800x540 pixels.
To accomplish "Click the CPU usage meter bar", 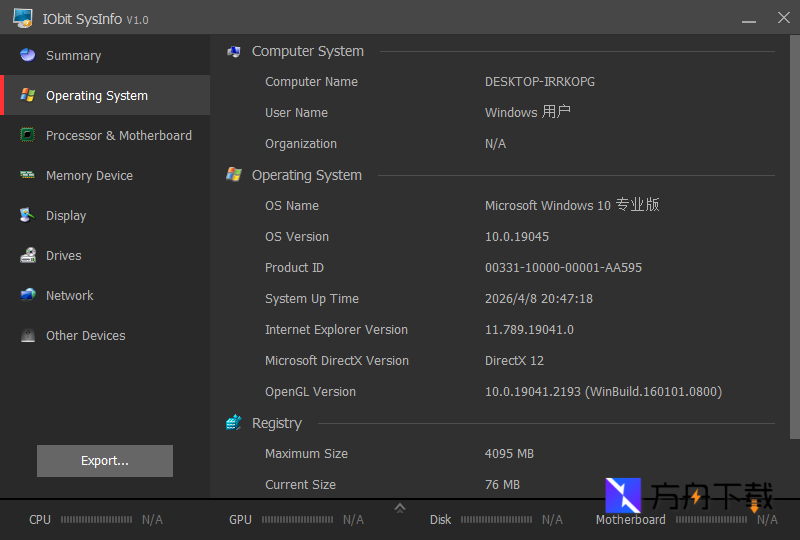I will coord(96,520).
